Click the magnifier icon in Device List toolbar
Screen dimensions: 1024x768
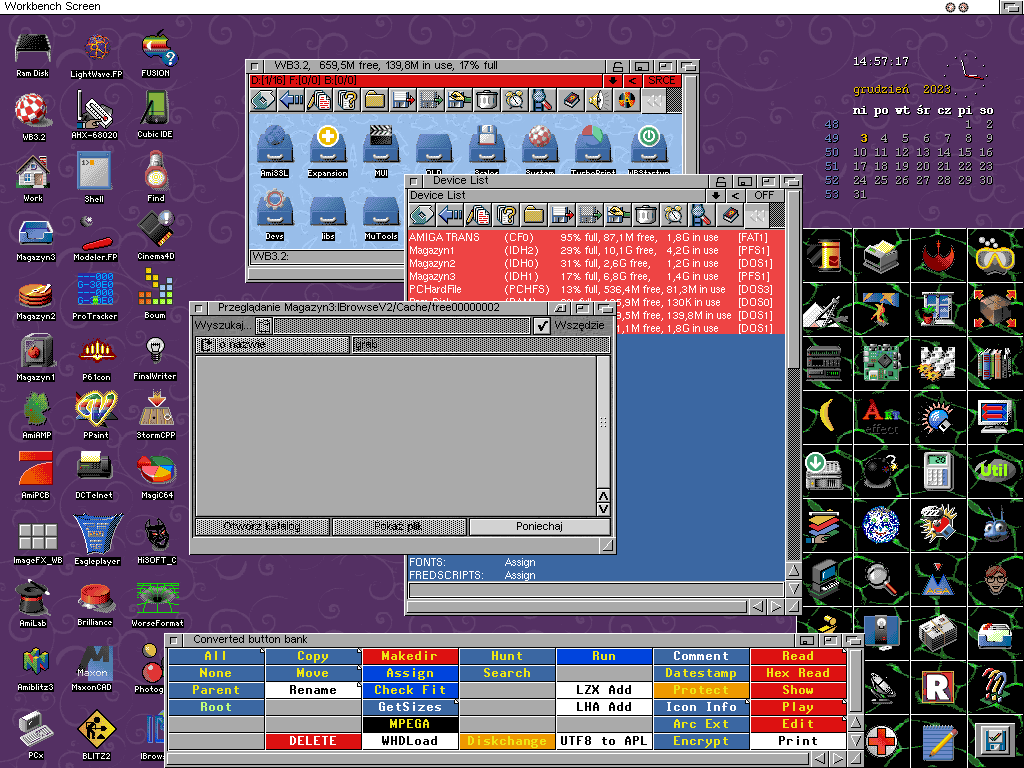click(701, 215)
